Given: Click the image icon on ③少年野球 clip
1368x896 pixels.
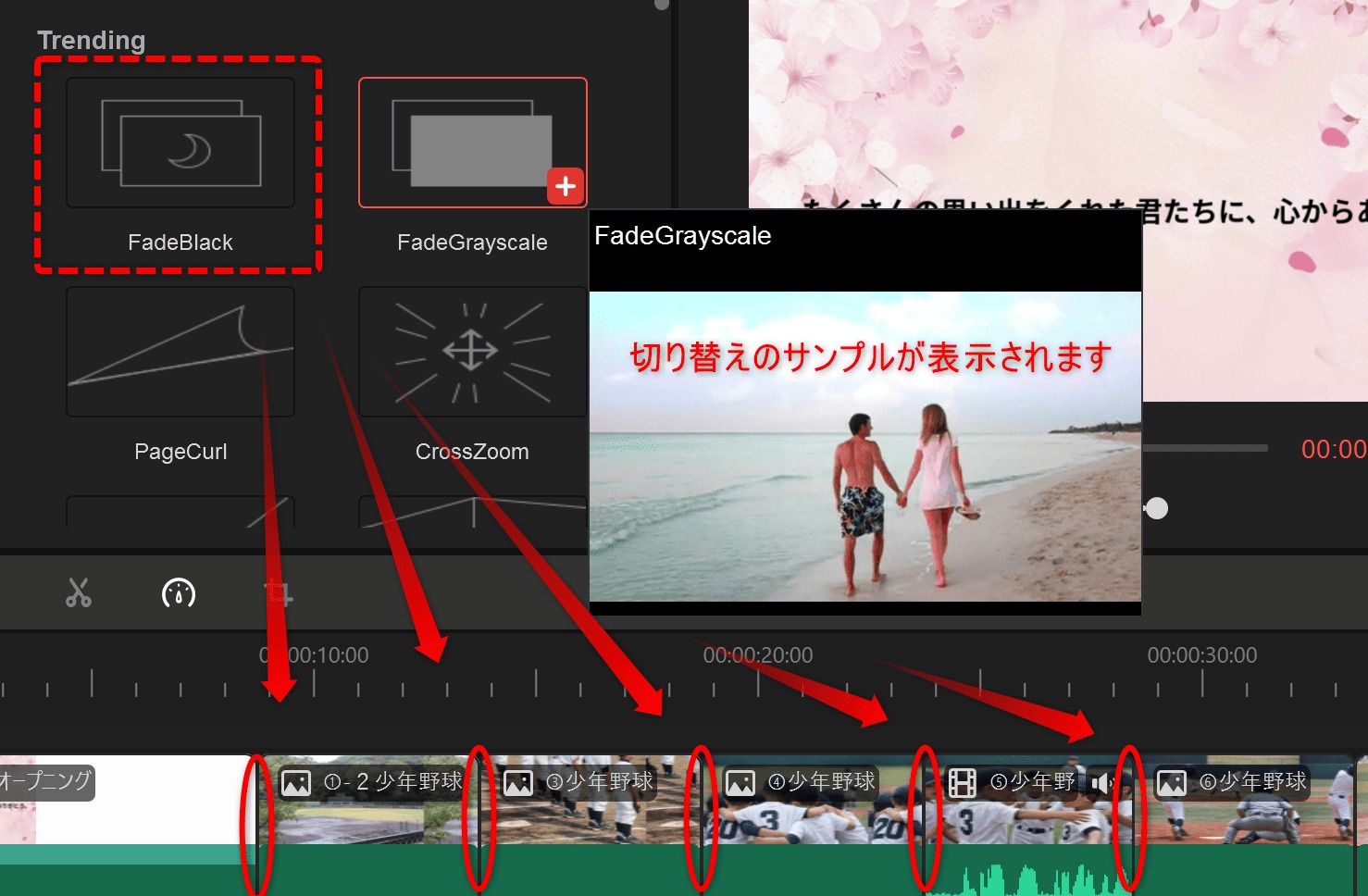Looking at the screenshot, I should [518, 783].
